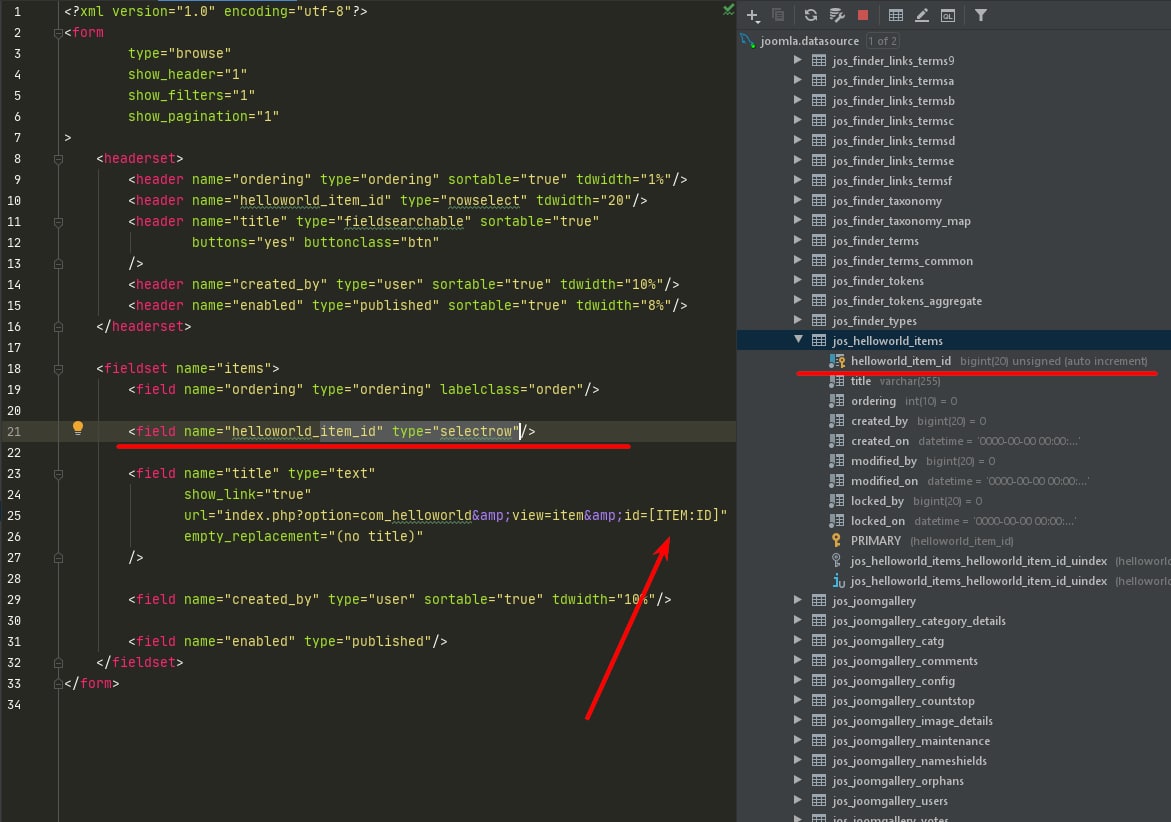Expand the jos_finder_taxonomy_map table node
The height and width of the screenshot is (822, 1171).
point(798,220)
